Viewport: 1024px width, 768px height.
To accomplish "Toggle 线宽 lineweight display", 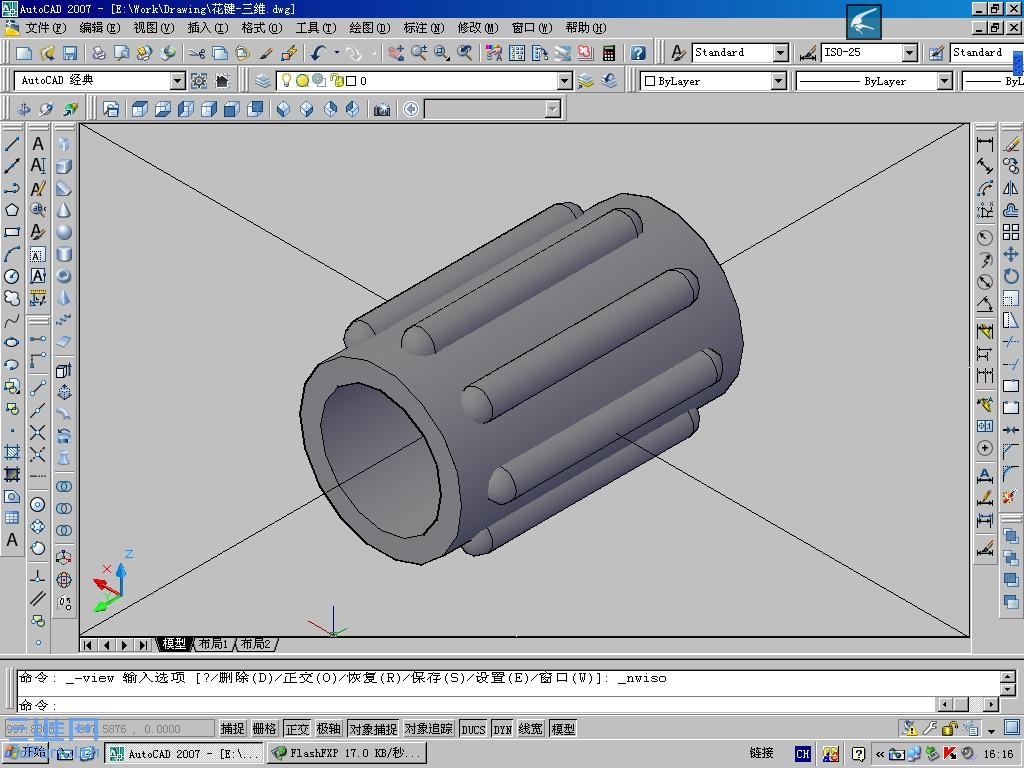I will coord(531,729).
